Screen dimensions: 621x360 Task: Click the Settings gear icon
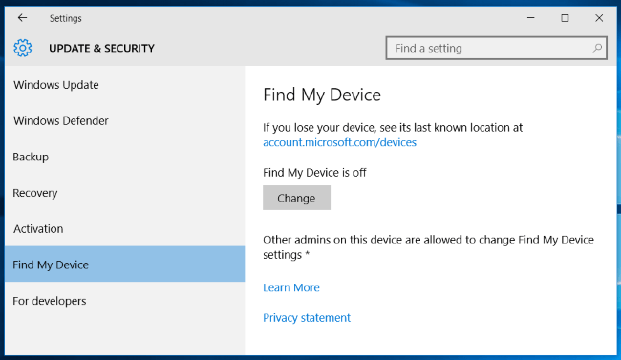pos(23,48)
